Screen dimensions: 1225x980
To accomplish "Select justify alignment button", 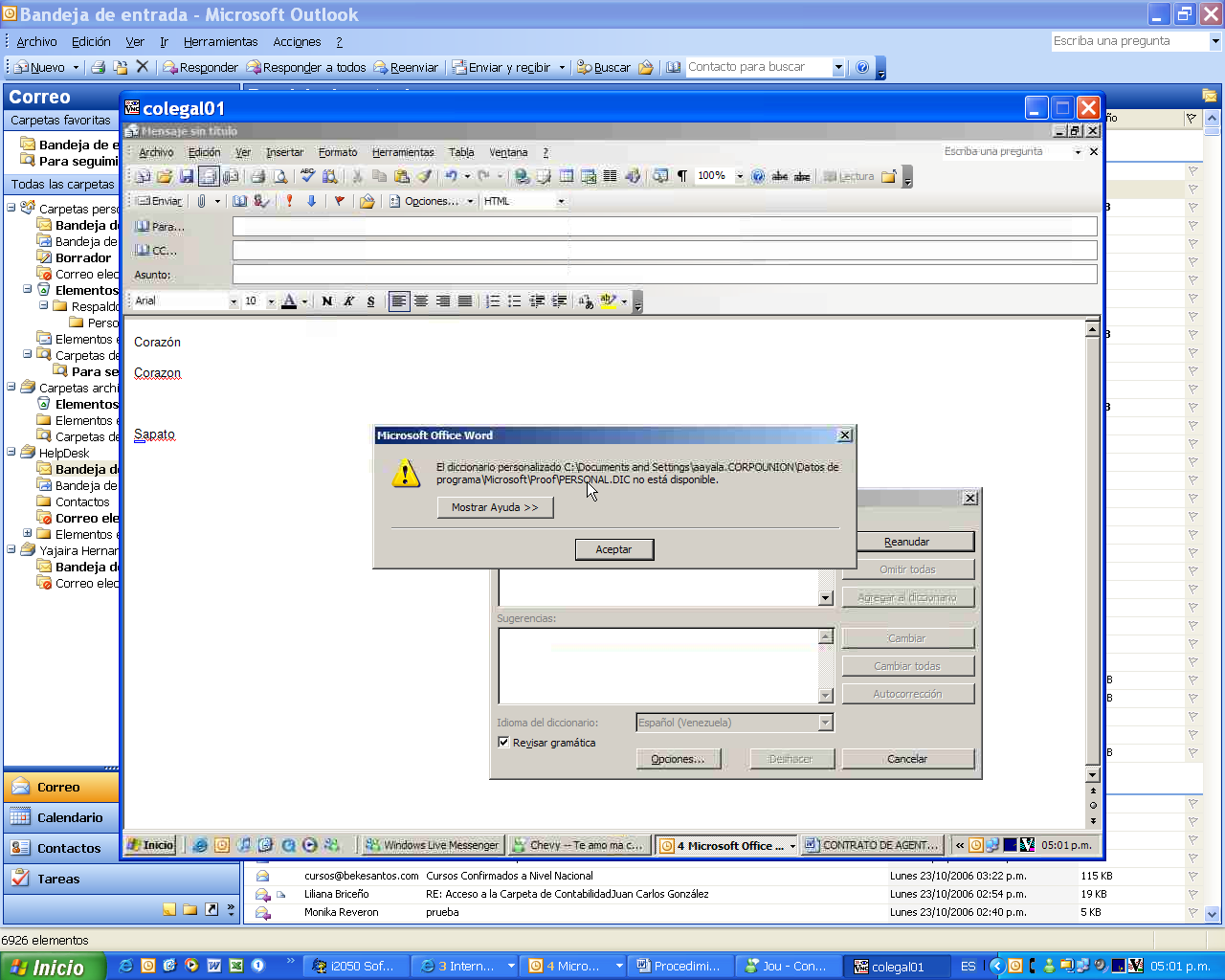I will [x=465, y=301].
